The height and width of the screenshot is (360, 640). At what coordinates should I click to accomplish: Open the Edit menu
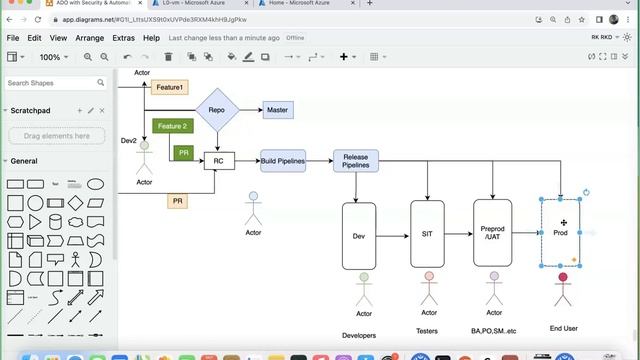34,38
